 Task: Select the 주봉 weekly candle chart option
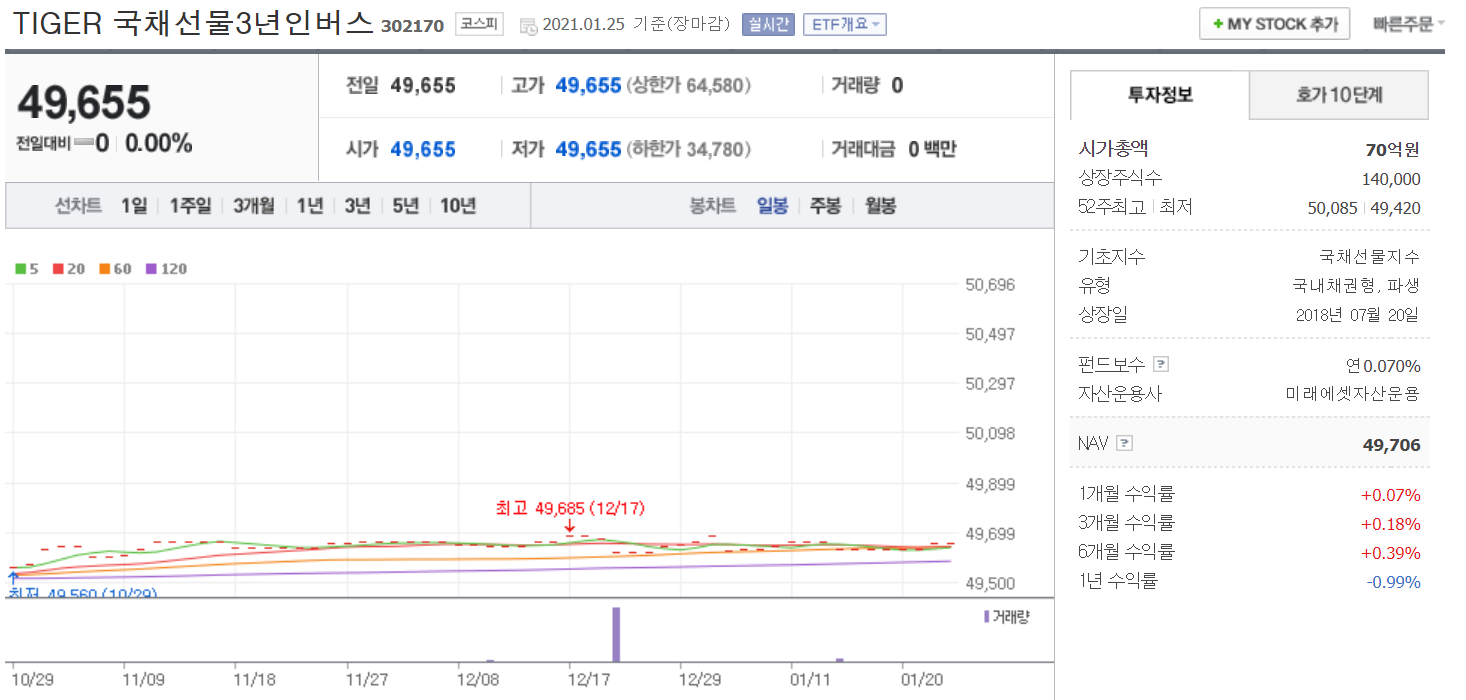point(825,206)
